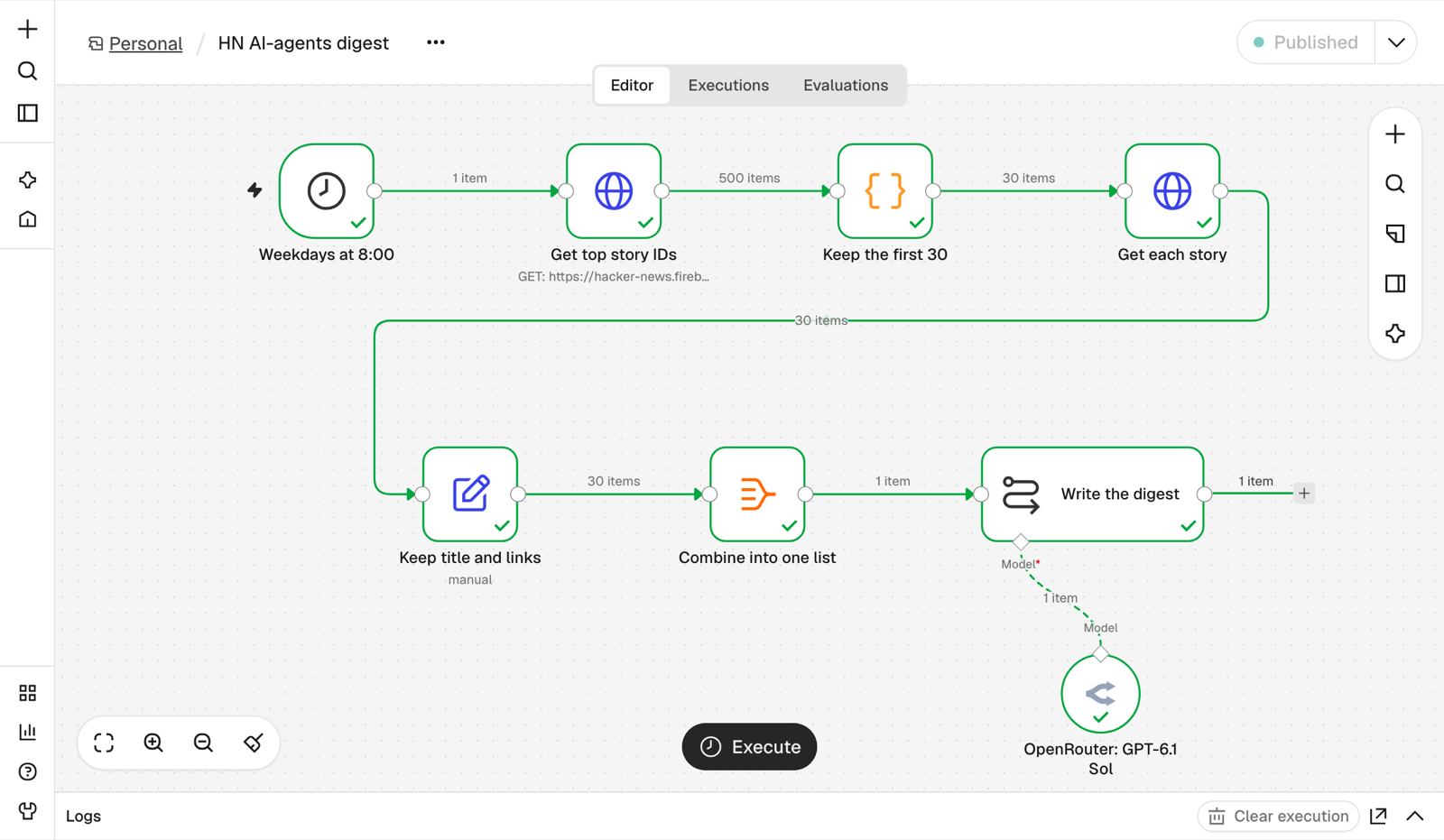Screen dimensions: 1444x840
Task: Add a node with the canvas plus button
Action: 1395,134
